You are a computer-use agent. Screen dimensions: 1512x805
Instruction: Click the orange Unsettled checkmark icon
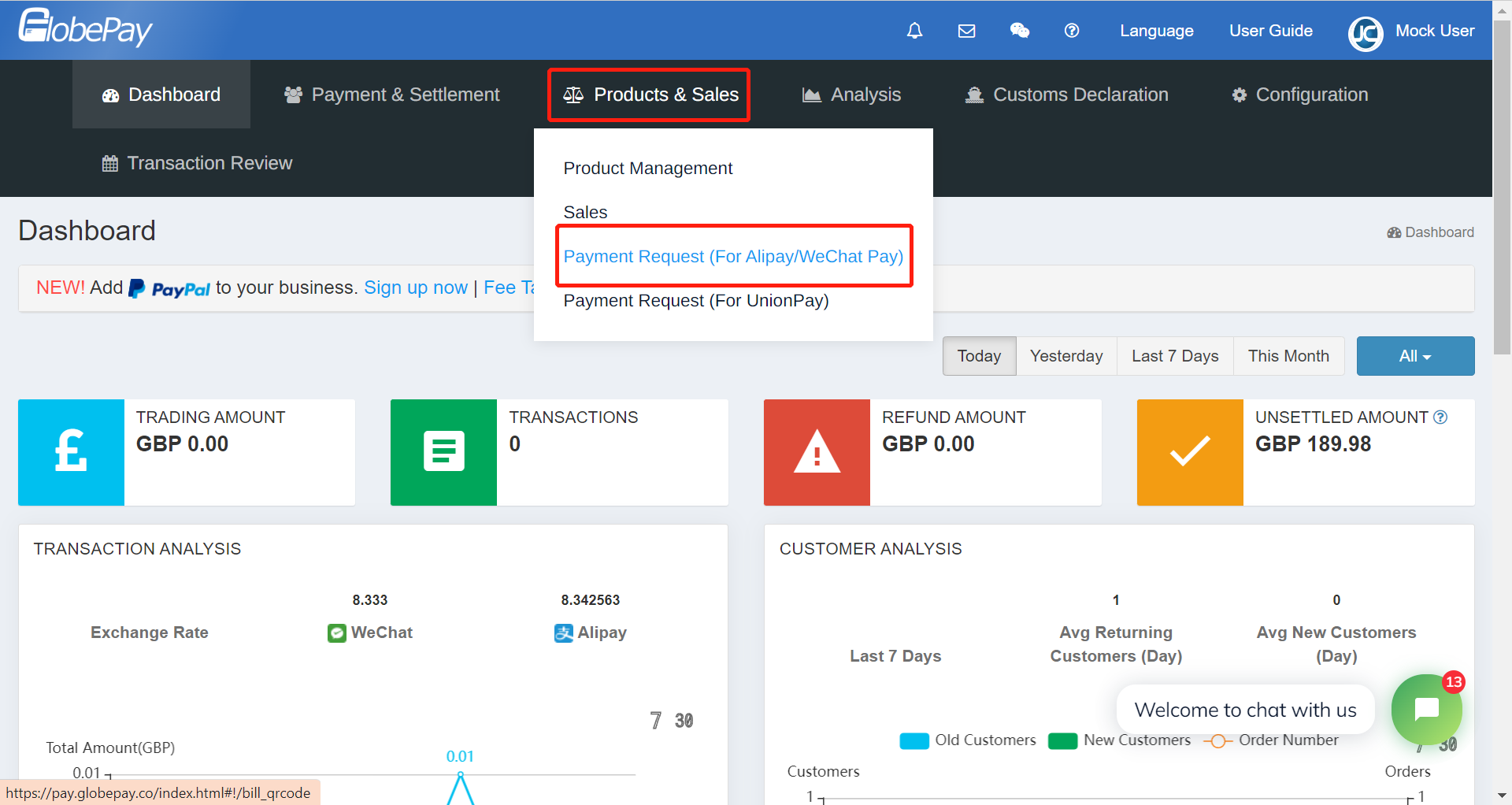click(x=1190, y=452)
